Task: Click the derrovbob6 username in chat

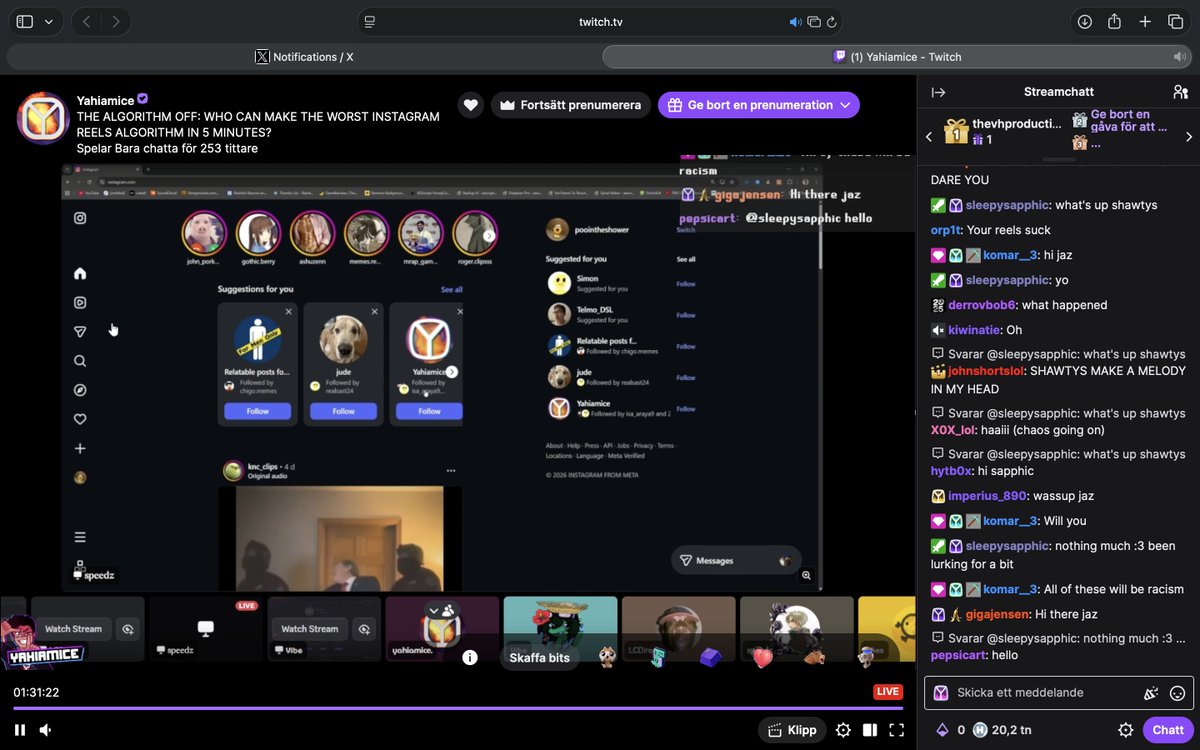Action: [x=981, y=305]
